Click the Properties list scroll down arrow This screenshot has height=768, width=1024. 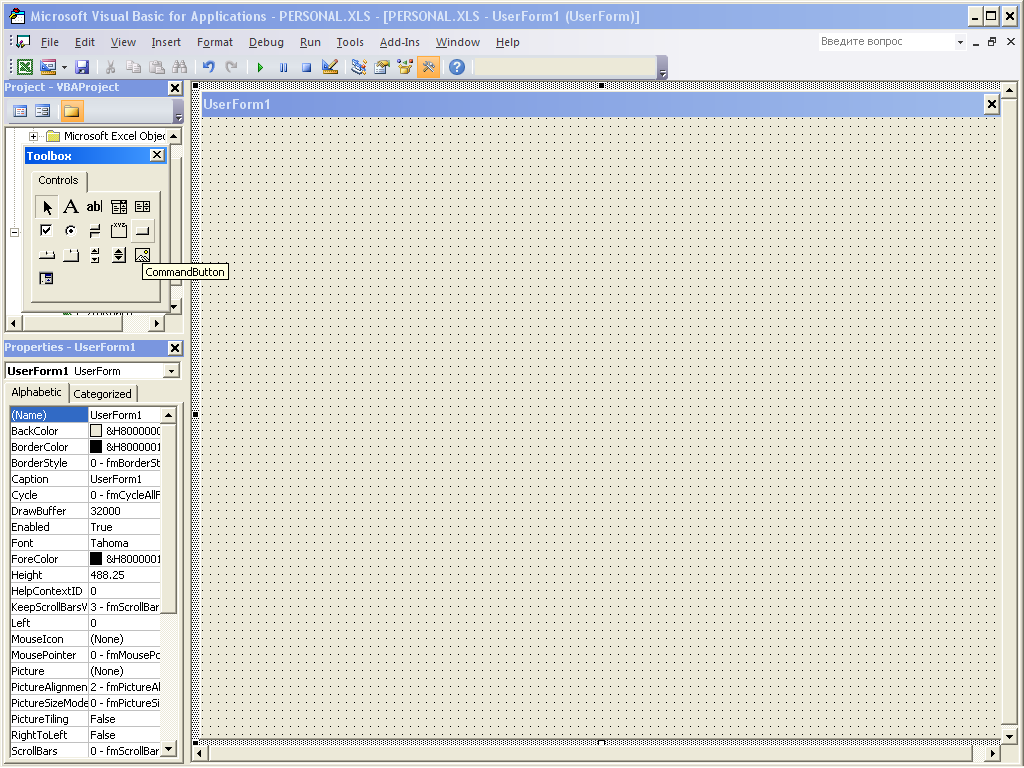coord(168,750)
